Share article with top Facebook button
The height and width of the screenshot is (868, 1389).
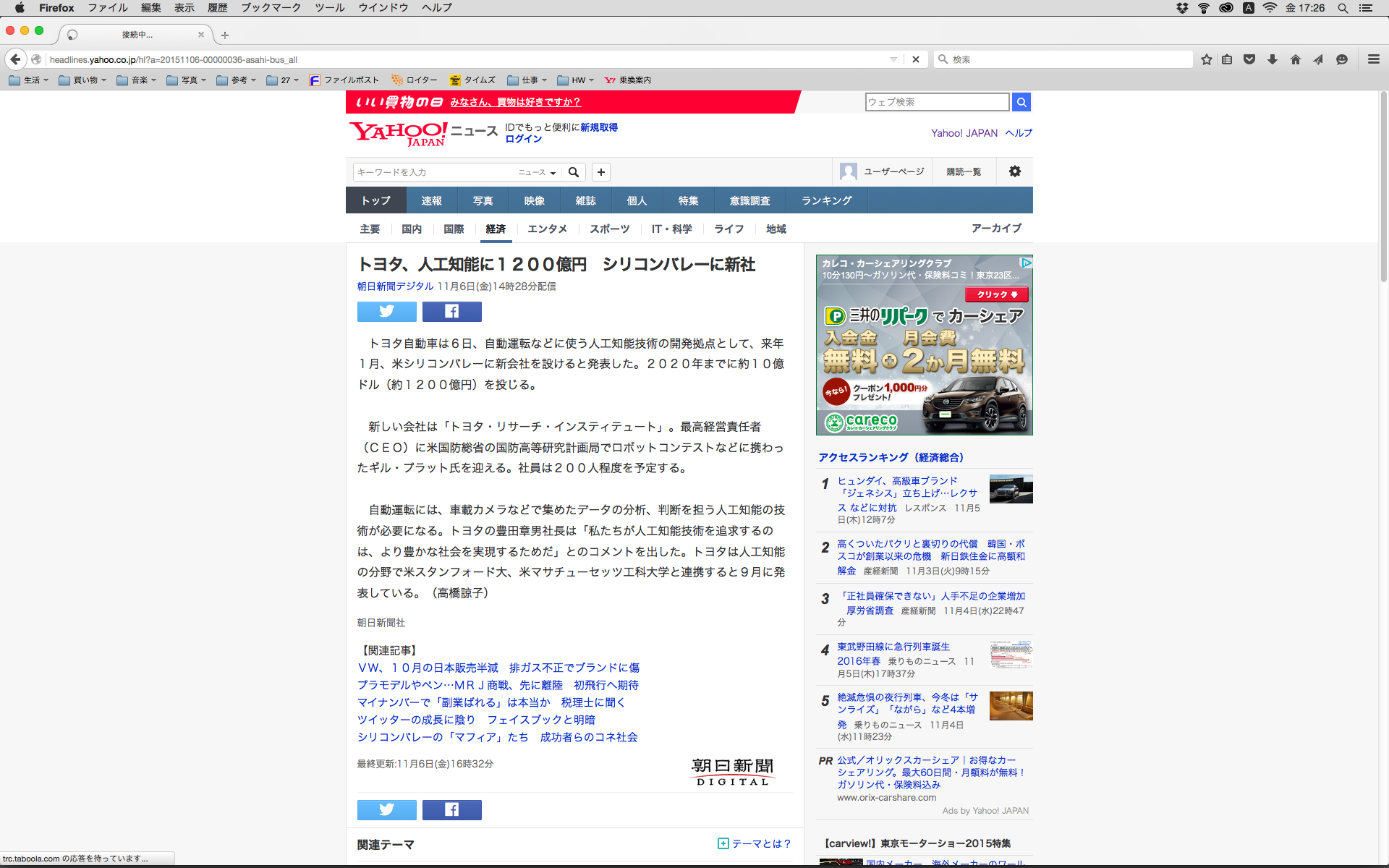[x=451, y=311]
